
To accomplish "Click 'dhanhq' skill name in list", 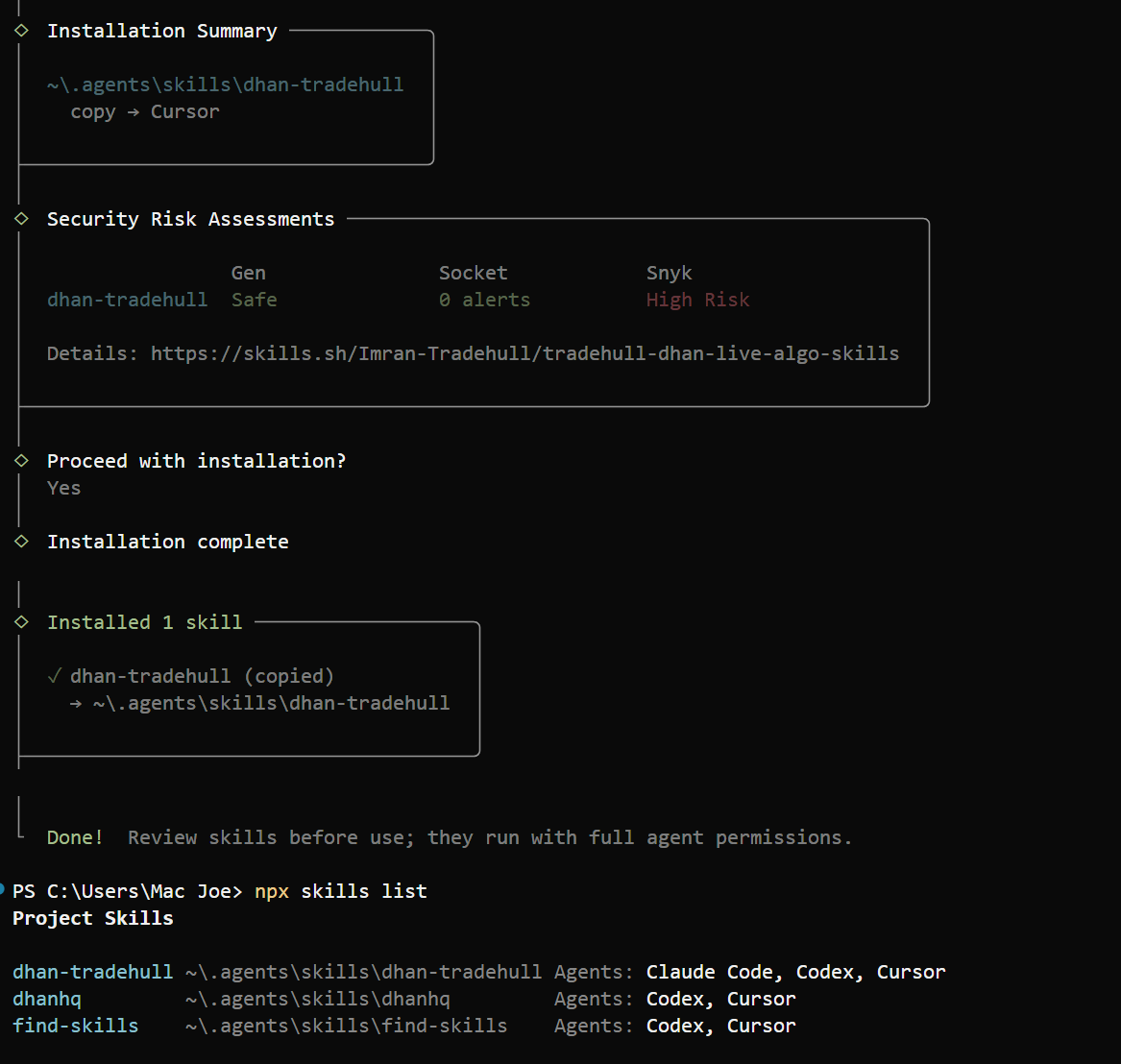I will point(47,999).
